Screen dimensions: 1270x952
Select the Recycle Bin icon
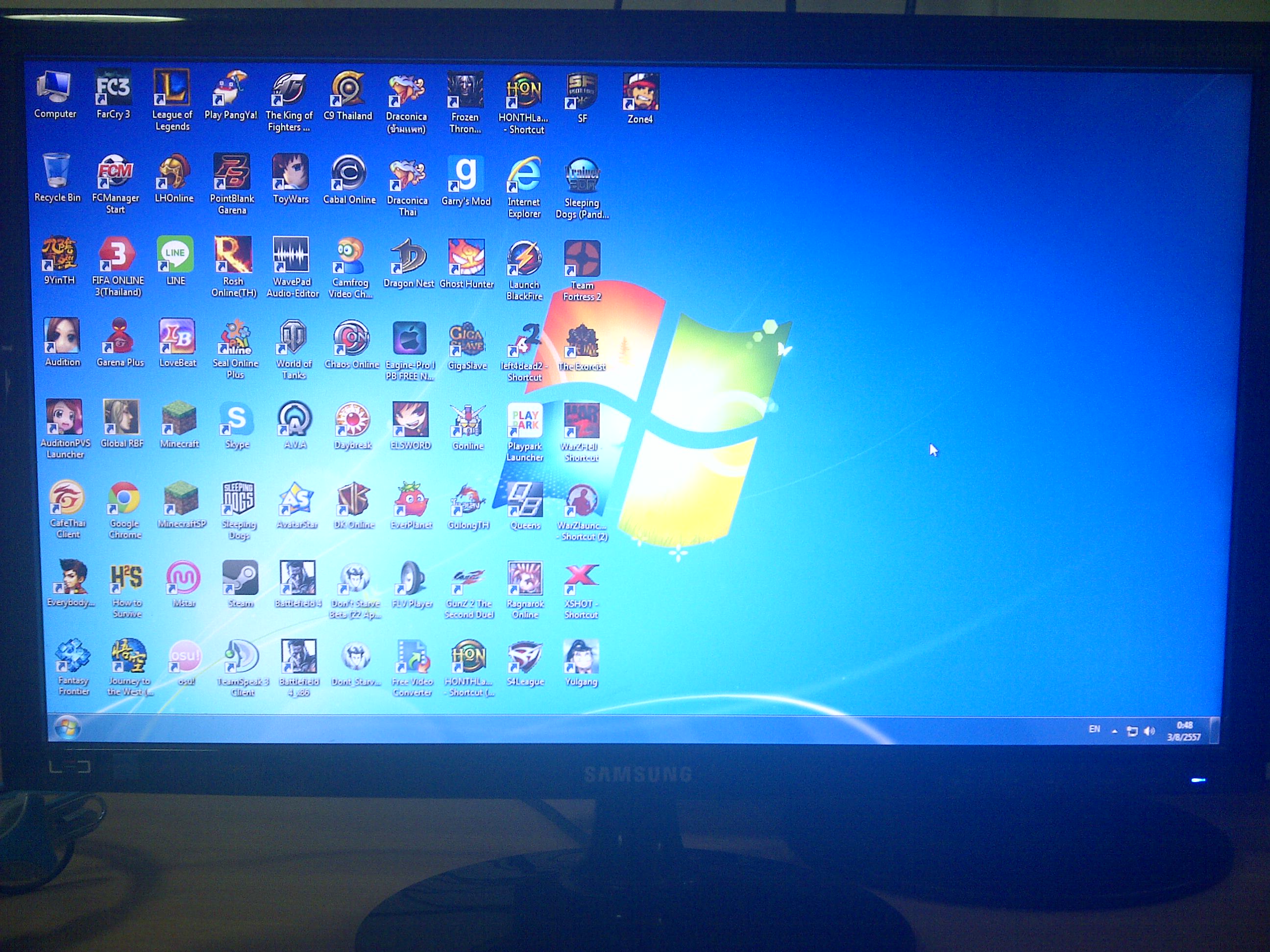tap(57, 171)
